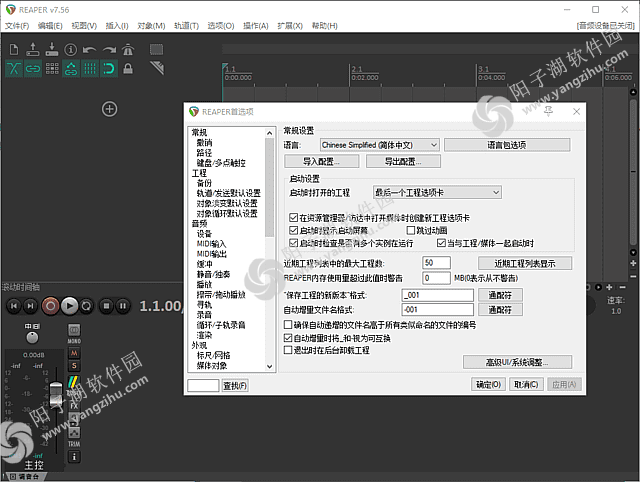Click the transport Play button
The image size is (640, 482).
pos(69,306)
